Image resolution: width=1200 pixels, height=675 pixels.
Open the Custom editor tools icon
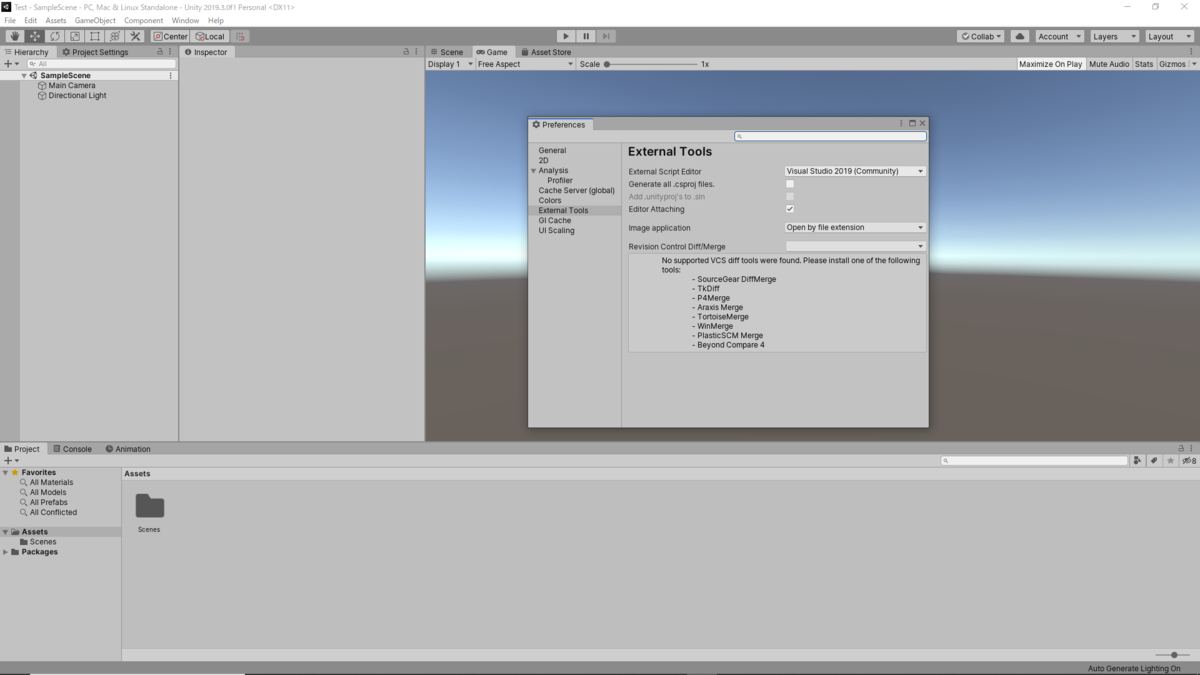pyautogui.click(x=135, y=36)
